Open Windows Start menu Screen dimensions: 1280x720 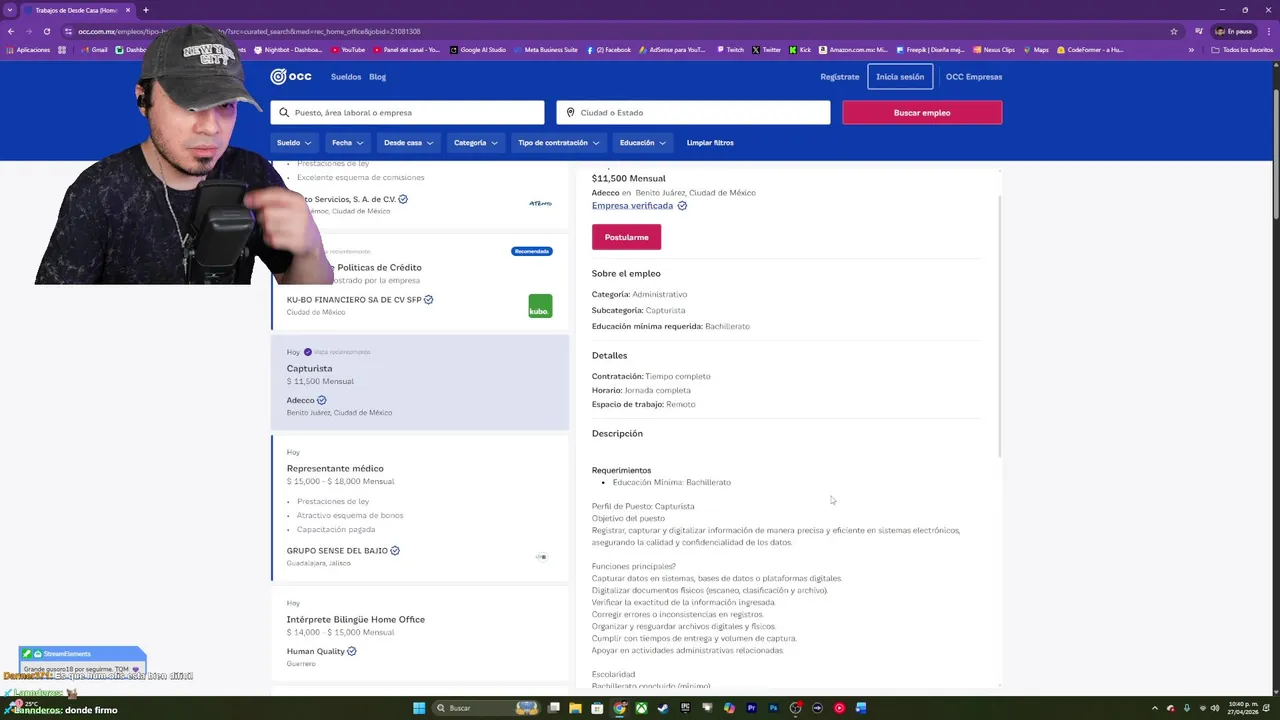point(419,708)
